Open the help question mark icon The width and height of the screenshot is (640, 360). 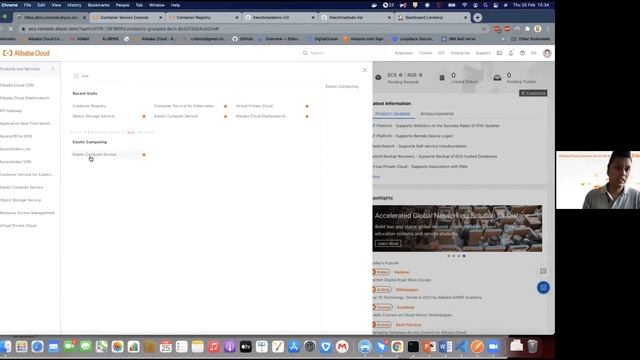(522, 53)
